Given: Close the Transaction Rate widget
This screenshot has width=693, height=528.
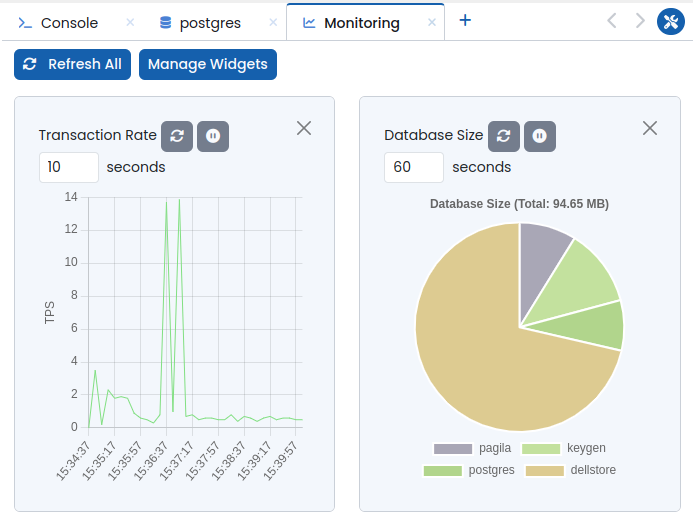Looking at the screenshot, I should coord(304,128).
